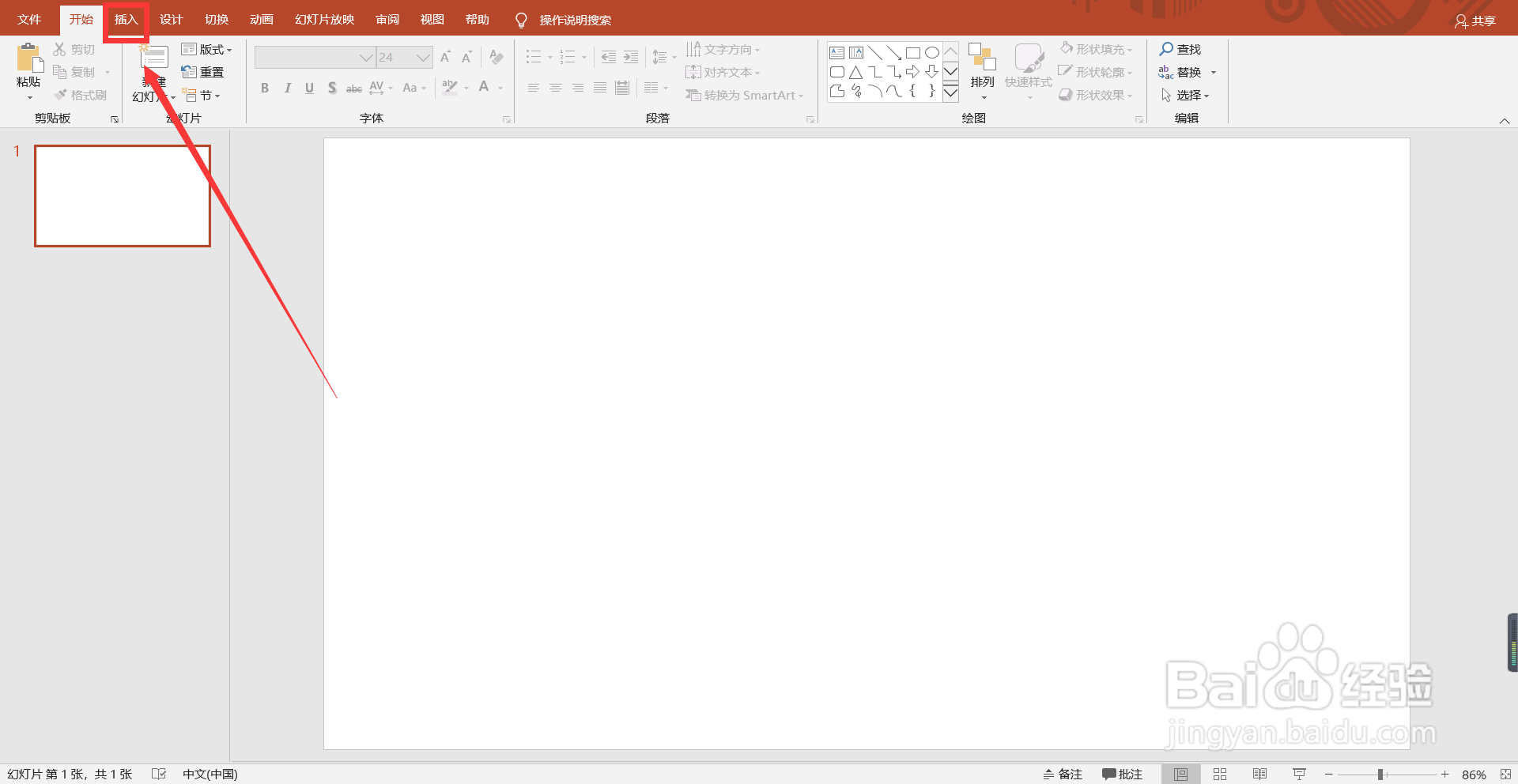Align text left
1518x784 pixels.
click(534, 88)
